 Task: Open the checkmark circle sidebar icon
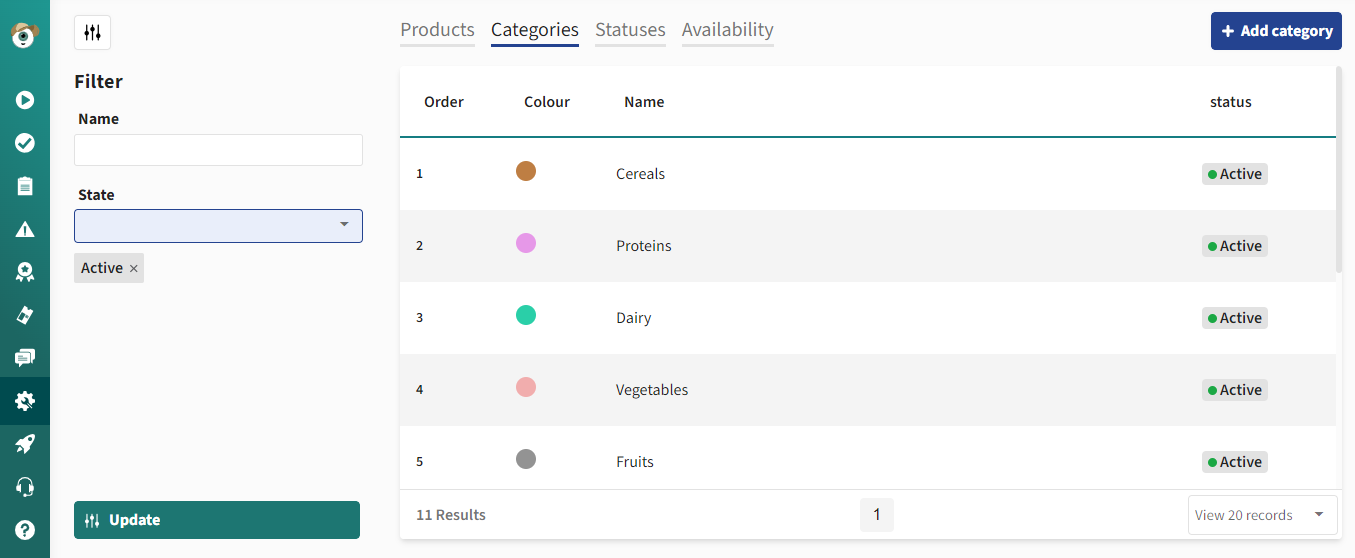click(25, 143)
